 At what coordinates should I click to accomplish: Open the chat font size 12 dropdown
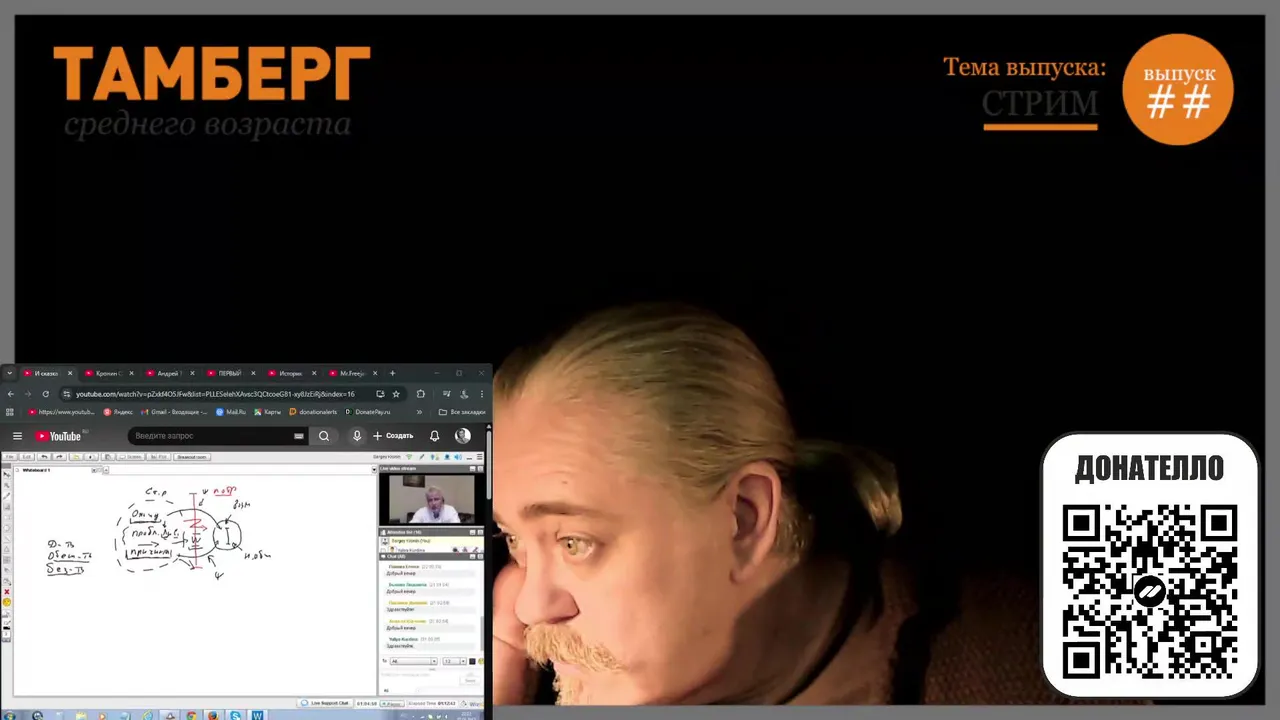[x=454, y=661]
